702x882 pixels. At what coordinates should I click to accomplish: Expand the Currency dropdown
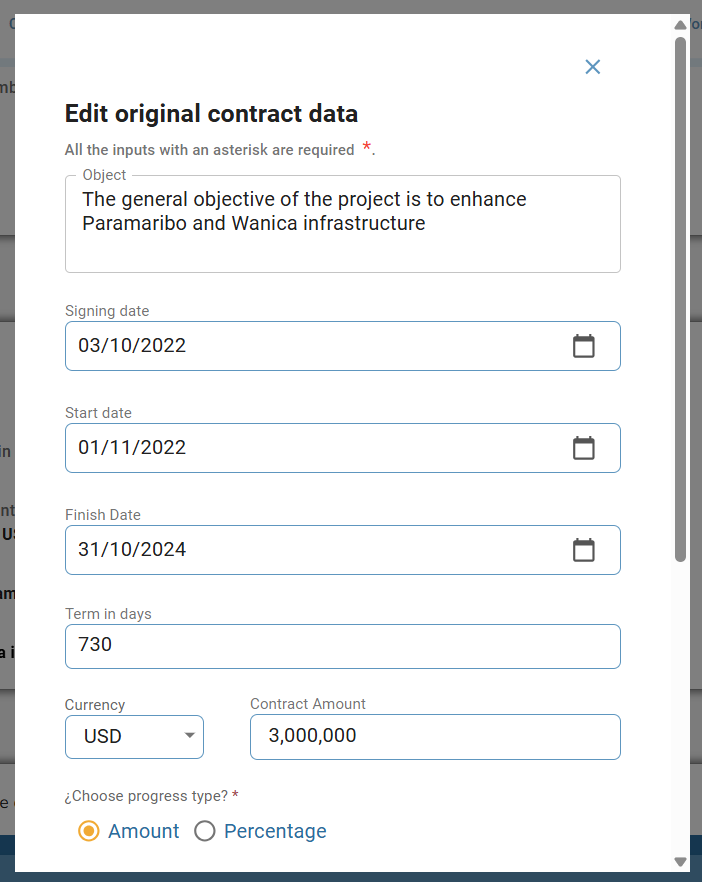click(134, 737)
